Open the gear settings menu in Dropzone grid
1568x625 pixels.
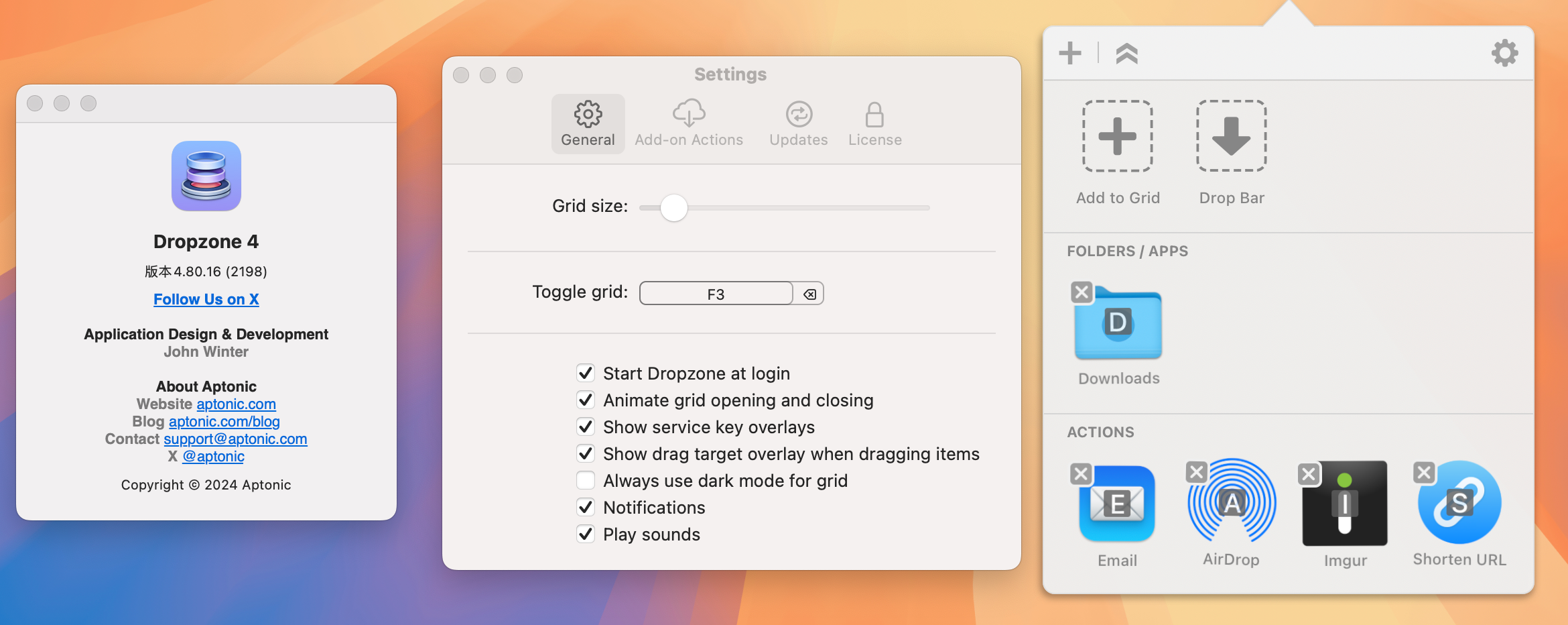1504,52
